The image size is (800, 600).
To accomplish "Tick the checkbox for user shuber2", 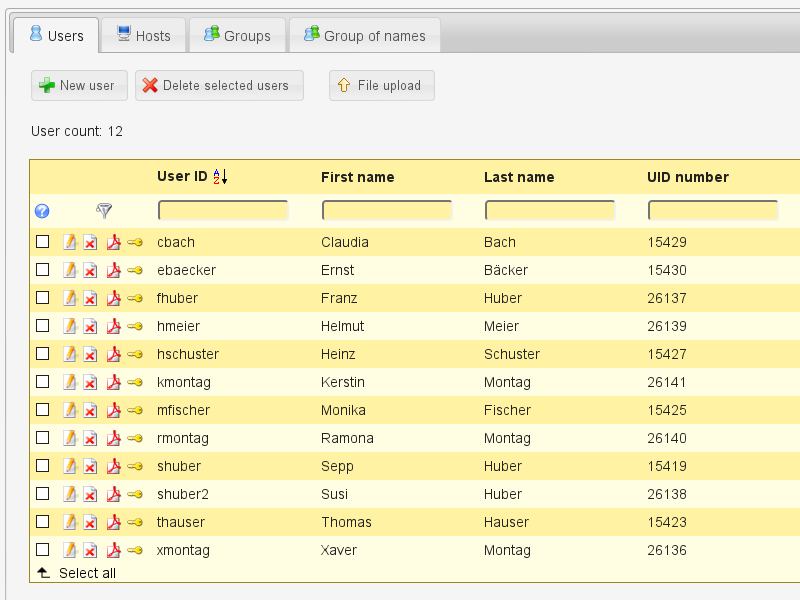I will point(42,494).
